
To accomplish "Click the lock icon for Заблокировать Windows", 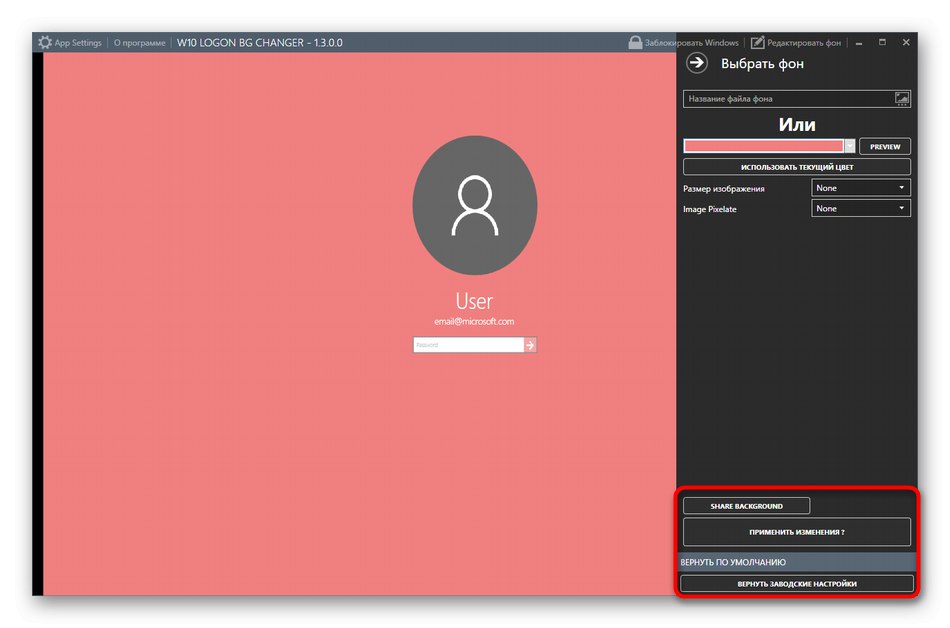I will [x=635, y=42].
